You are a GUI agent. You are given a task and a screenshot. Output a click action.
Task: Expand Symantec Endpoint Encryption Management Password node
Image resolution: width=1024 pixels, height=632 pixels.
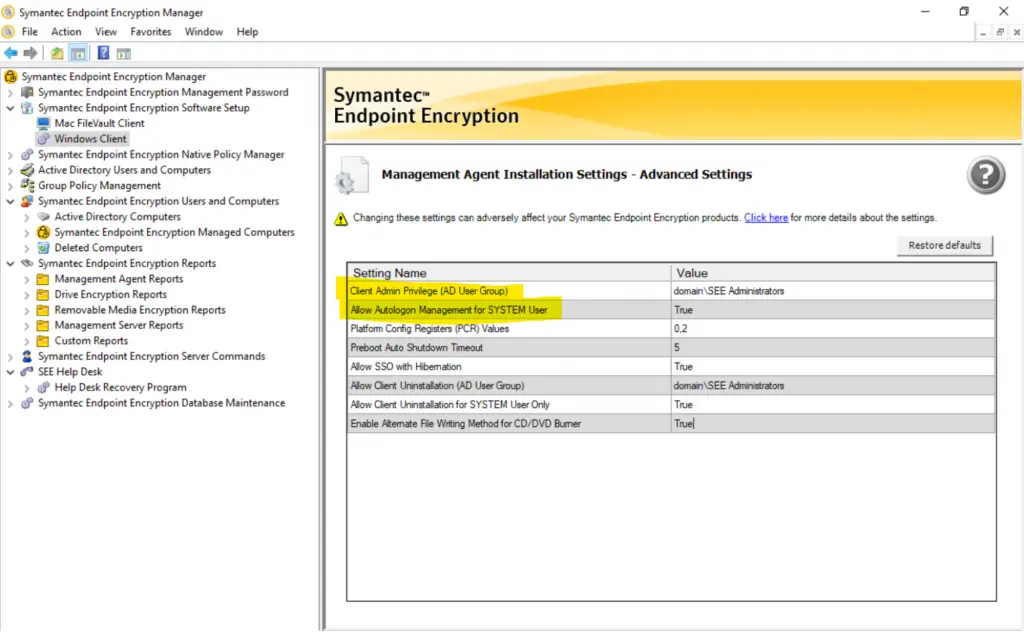[x=11, y=92]
